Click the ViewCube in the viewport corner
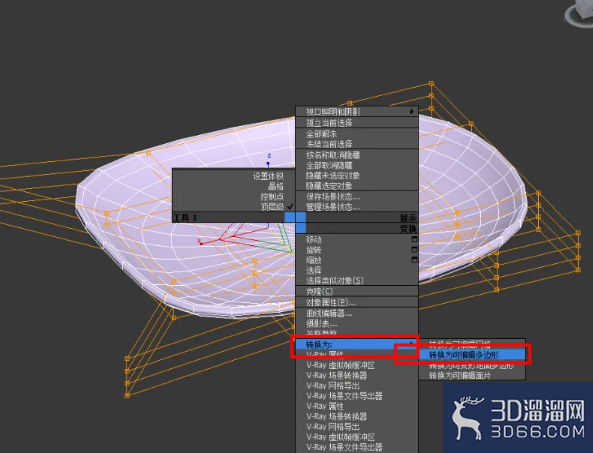The height and width of the screenshot is (453, 593). pos(579,14)
